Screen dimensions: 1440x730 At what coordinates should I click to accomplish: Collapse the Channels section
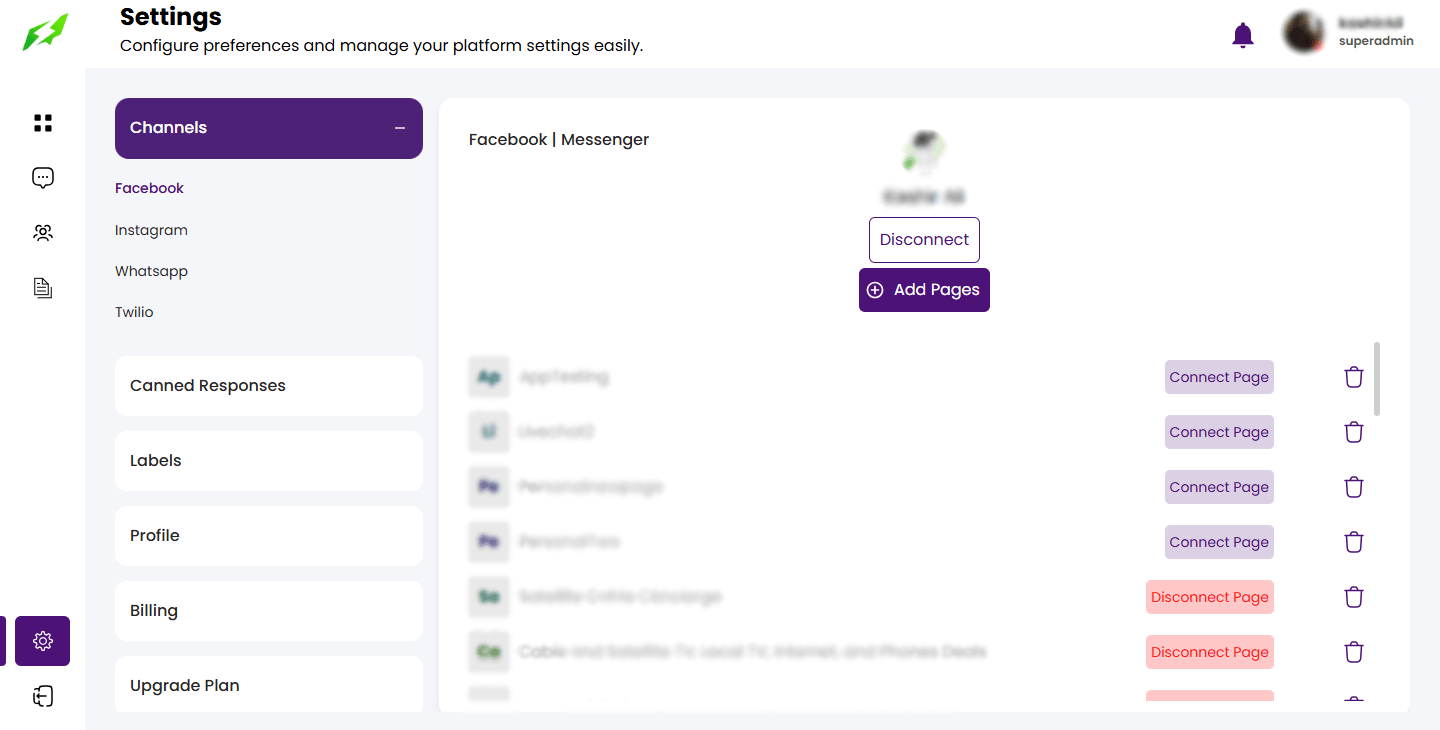[400, 128]
